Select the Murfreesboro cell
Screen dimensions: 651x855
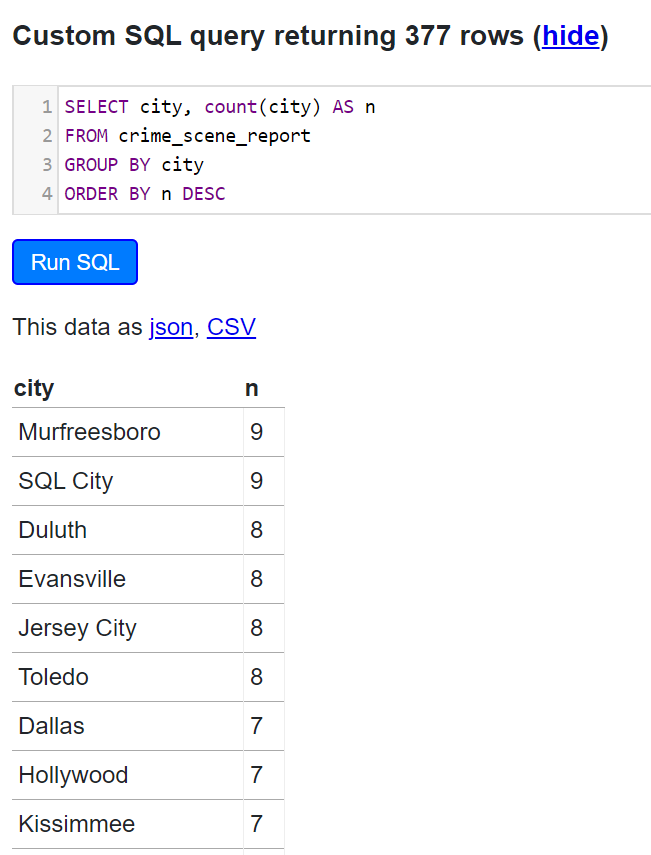pyautogui.click(x=128, y=432)
